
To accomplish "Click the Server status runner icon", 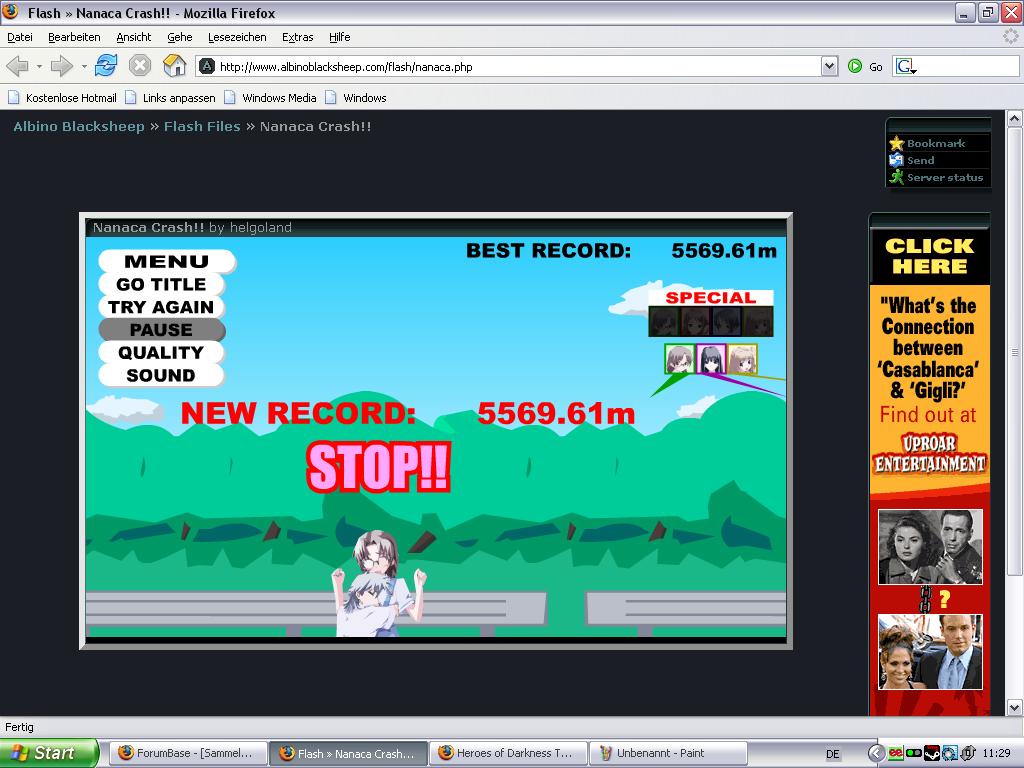I will (x=897, y=177).
